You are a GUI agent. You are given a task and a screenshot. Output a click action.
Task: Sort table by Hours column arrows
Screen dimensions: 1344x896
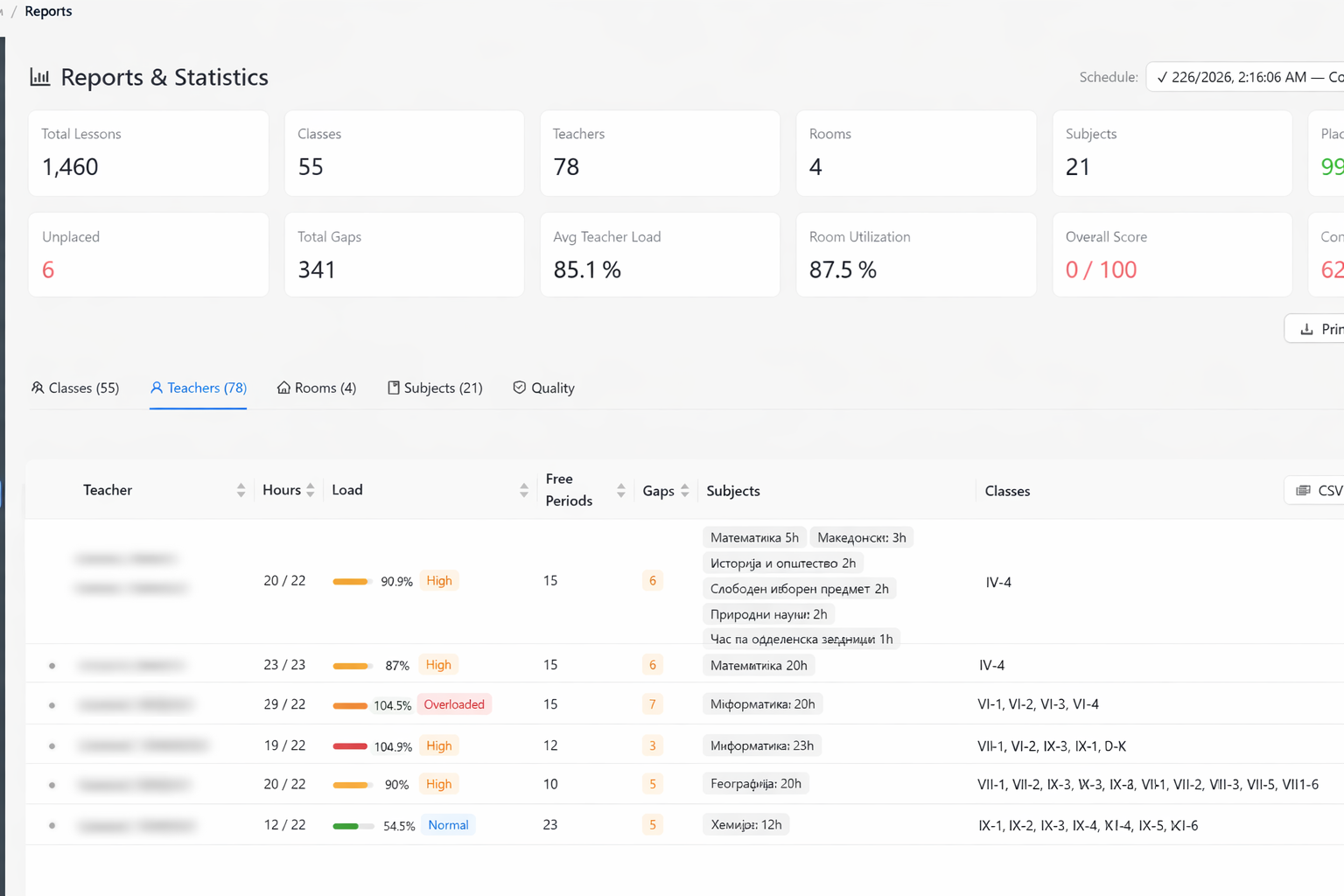coord(311,490)
